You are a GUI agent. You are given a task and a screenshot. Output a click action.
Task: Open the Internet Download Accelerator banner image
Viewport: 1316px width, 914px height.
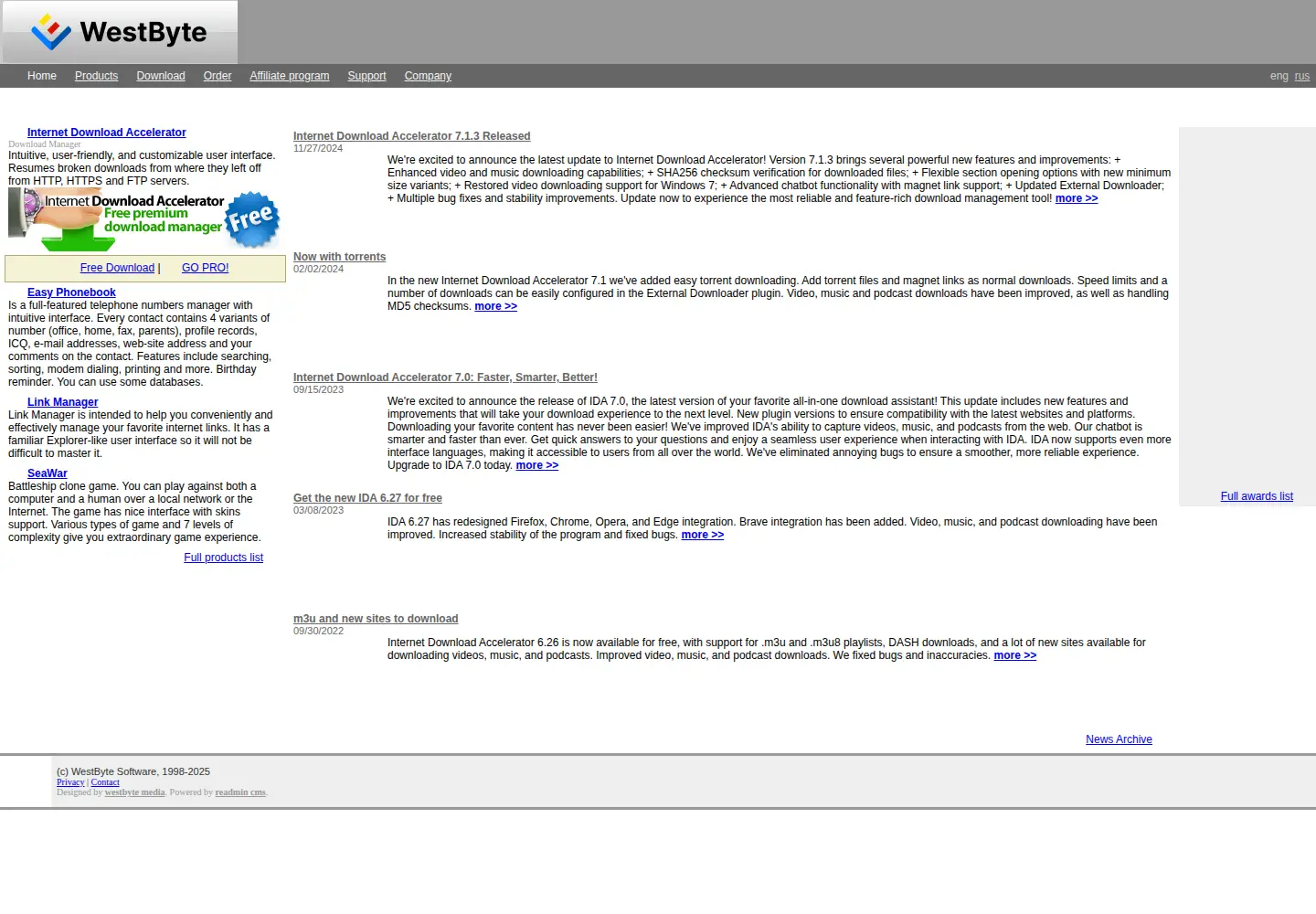coord(144,220)
